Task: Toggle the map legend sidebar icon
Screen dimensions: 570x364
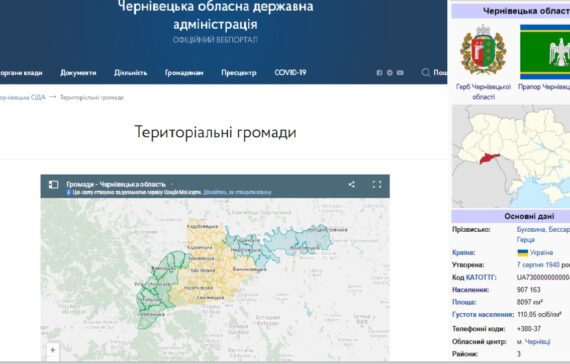Action: (x=53, y=185)
